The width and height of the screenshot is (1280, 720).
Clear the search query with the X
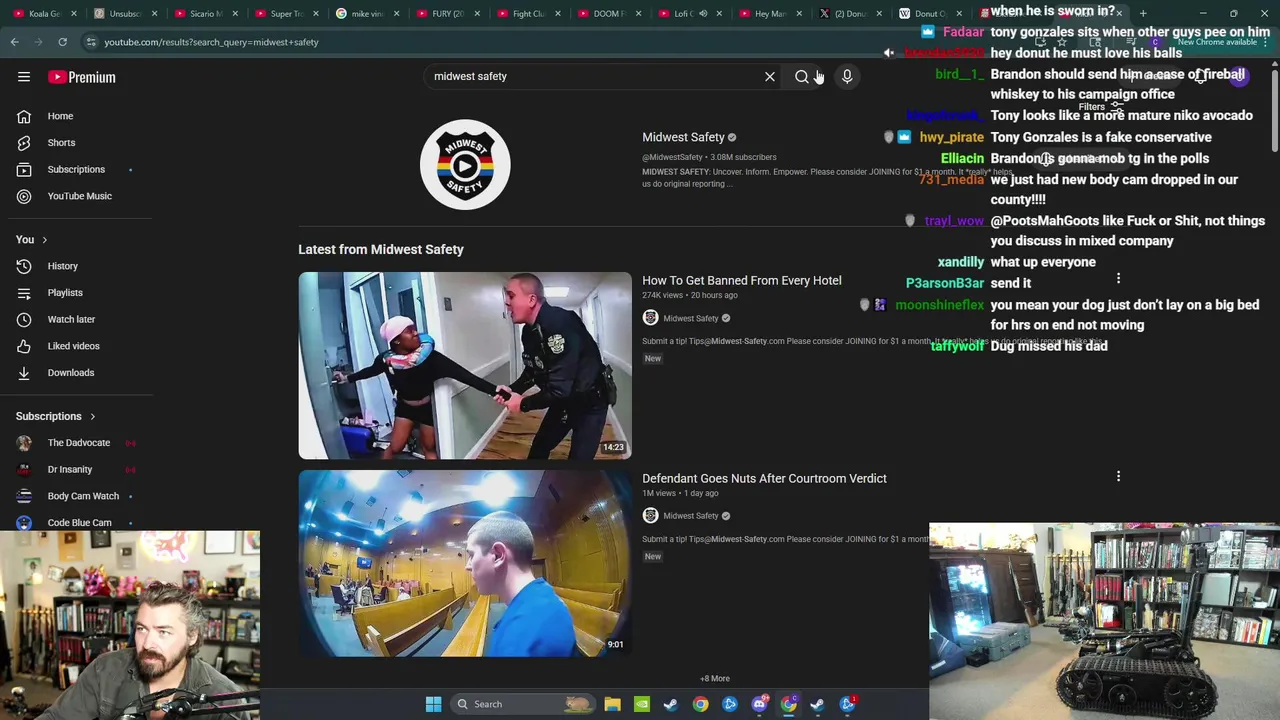pos(770,76)
